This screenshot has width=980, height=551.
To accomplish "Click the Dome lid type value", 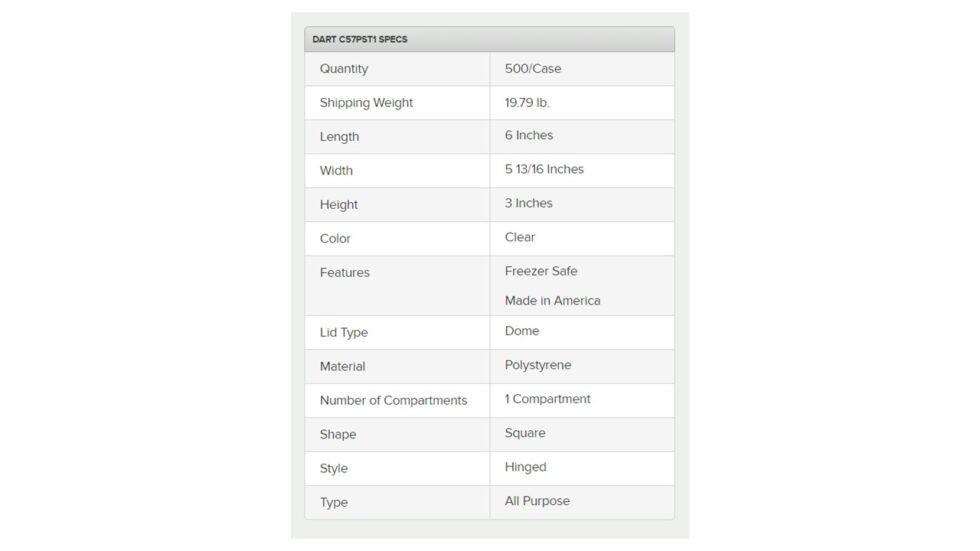I will coord(522,331).
